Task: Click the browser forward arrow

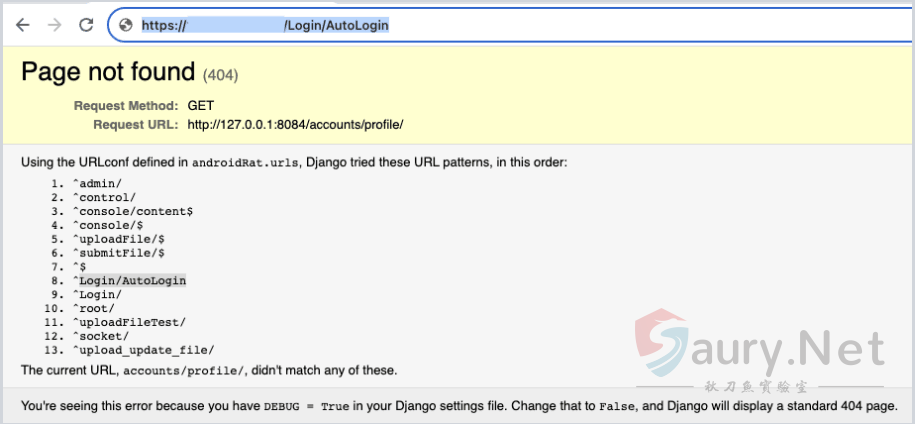Action: (x=54, y=25)
